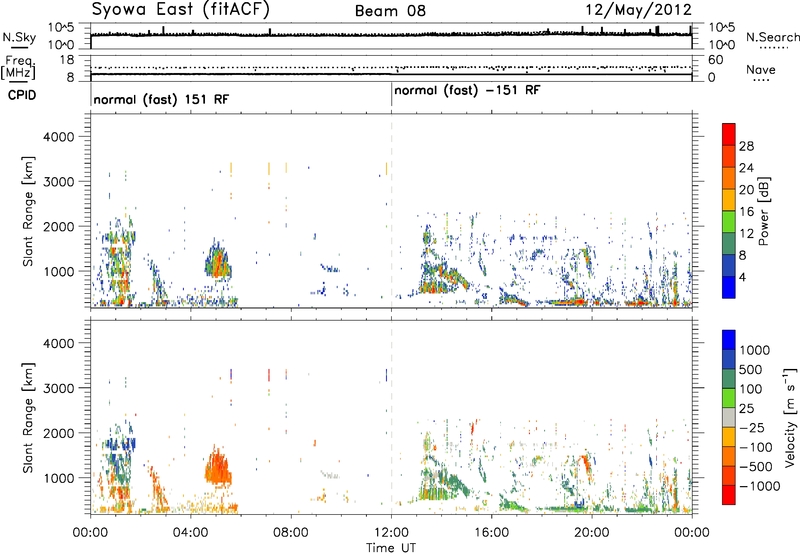Select "normal (fast) 151 RF" text
The height and width of the screenshot is (554, 800).
[161, 99]
